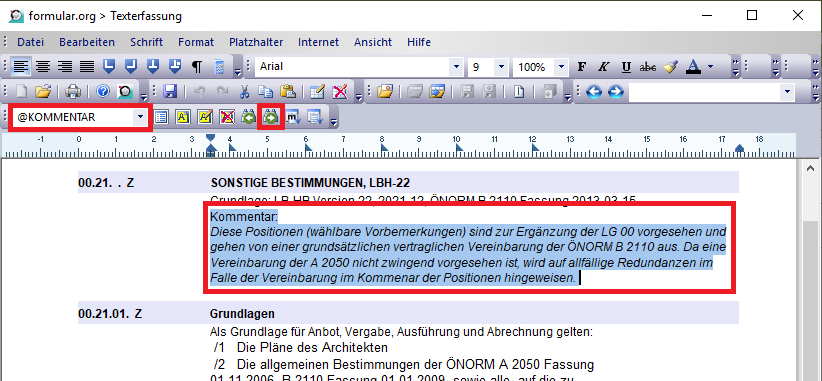Open the Schrift menu
The height and width of the screenshot is (381, 822).
146,42
